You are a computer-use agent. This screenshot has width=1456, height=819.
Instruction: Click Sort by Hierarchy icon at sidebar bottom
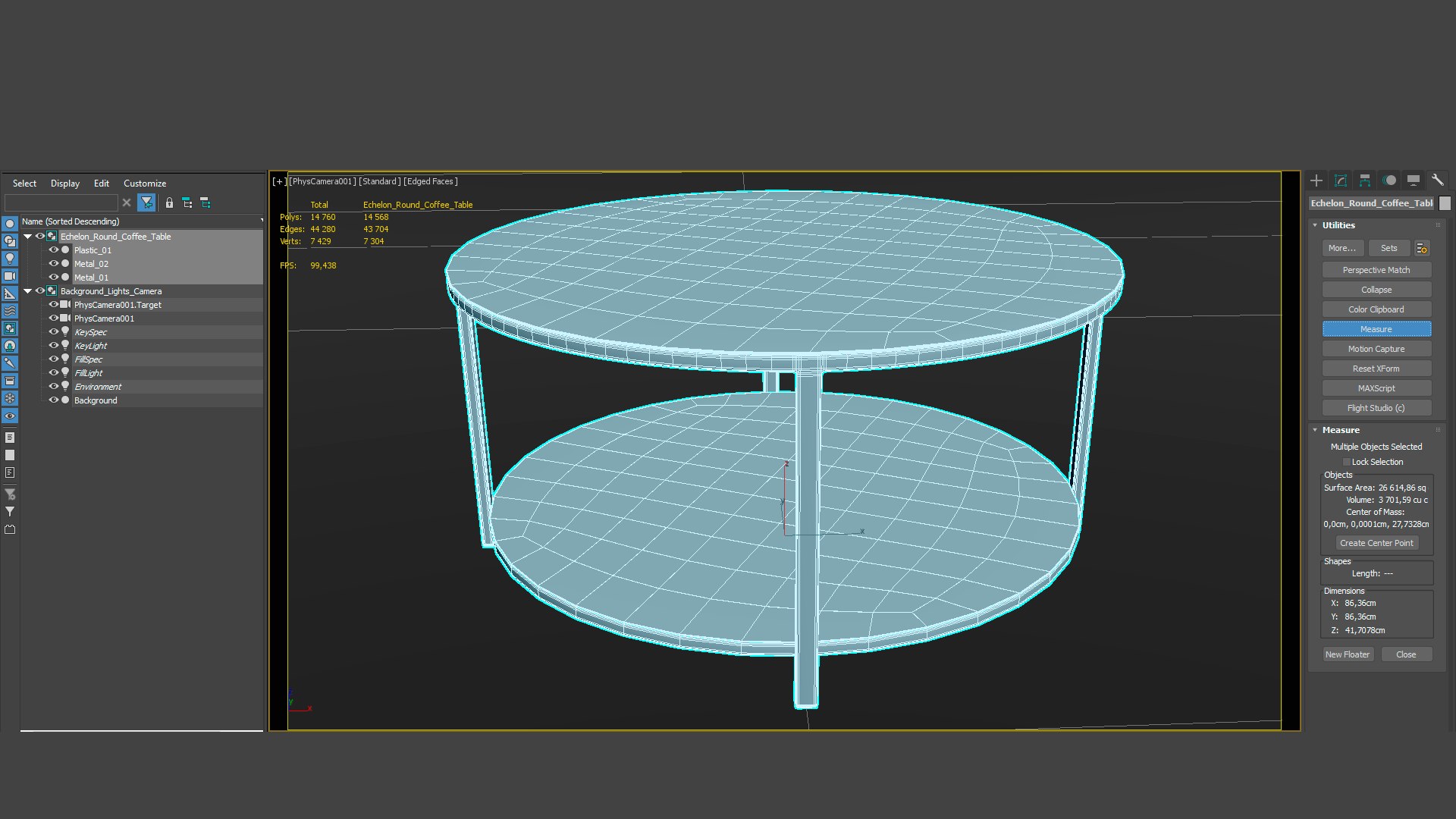[x=10, y=529]
